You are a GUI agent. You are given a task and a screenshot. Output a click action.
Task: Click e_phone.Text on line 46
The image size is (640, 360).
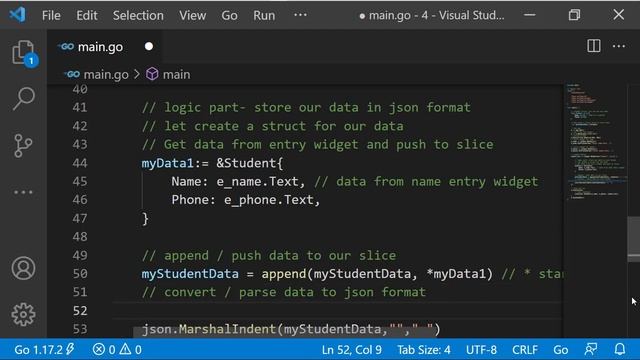268,200
